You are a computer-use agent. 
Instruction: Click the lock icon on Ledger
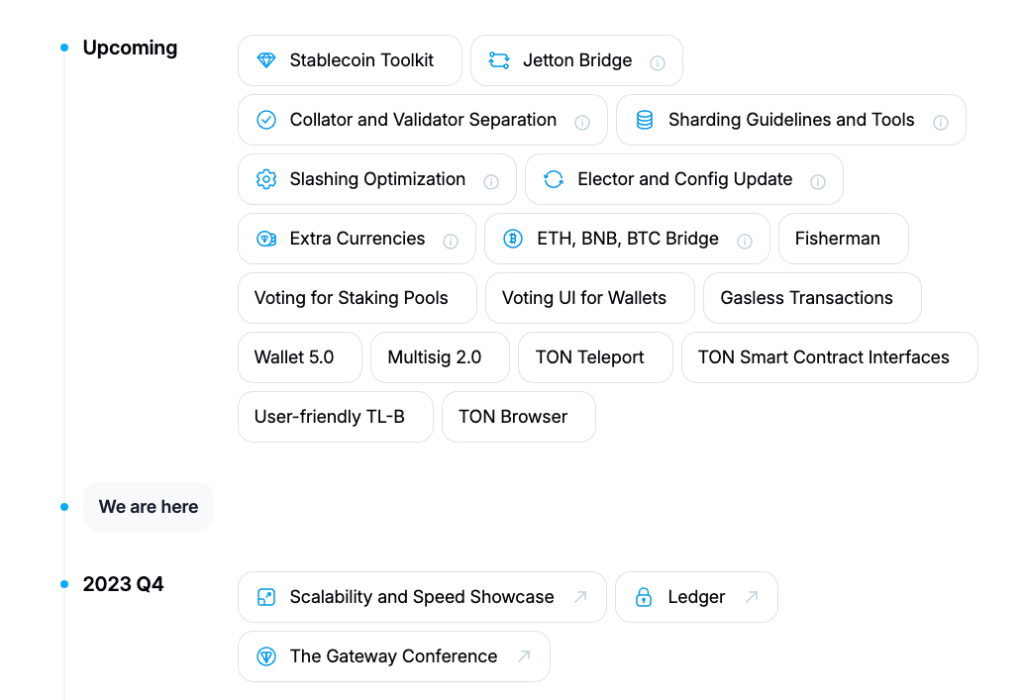coord(644,597)
